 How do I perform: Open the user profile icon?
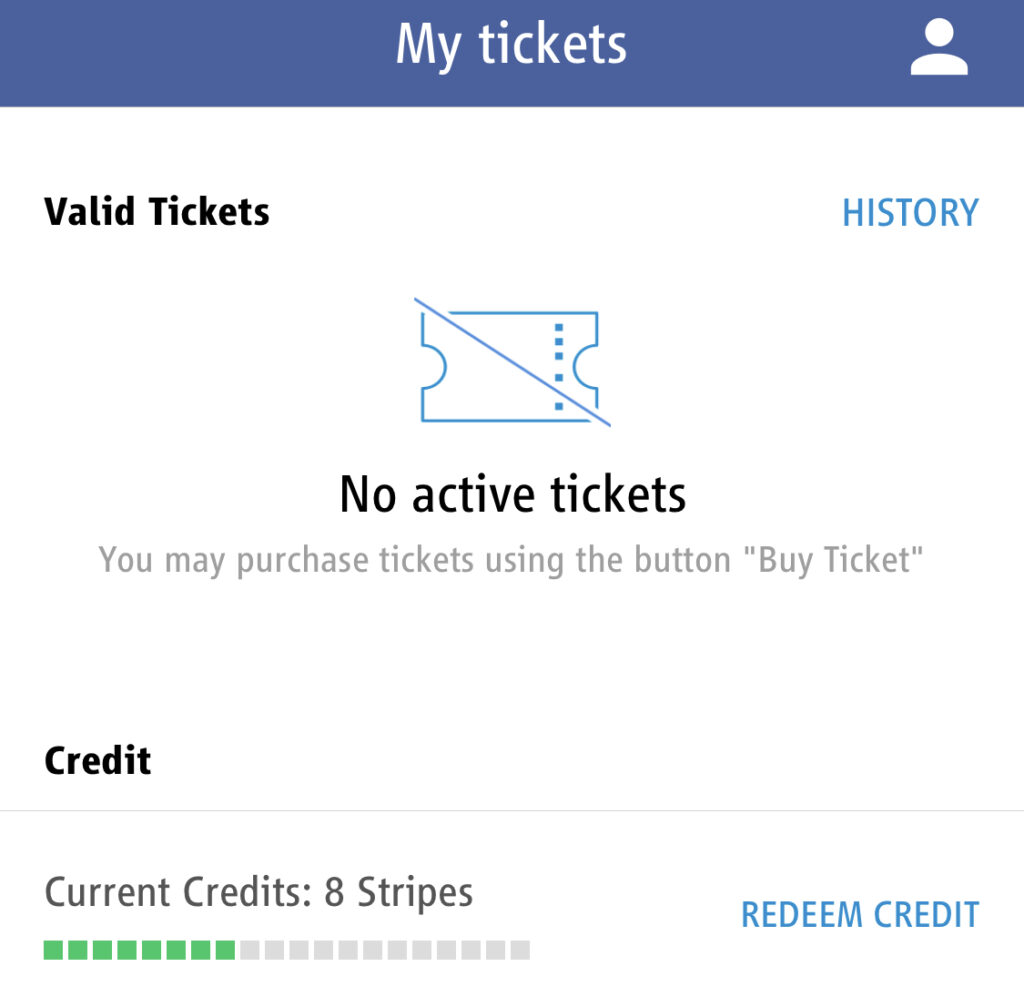[x=938, y=50]
